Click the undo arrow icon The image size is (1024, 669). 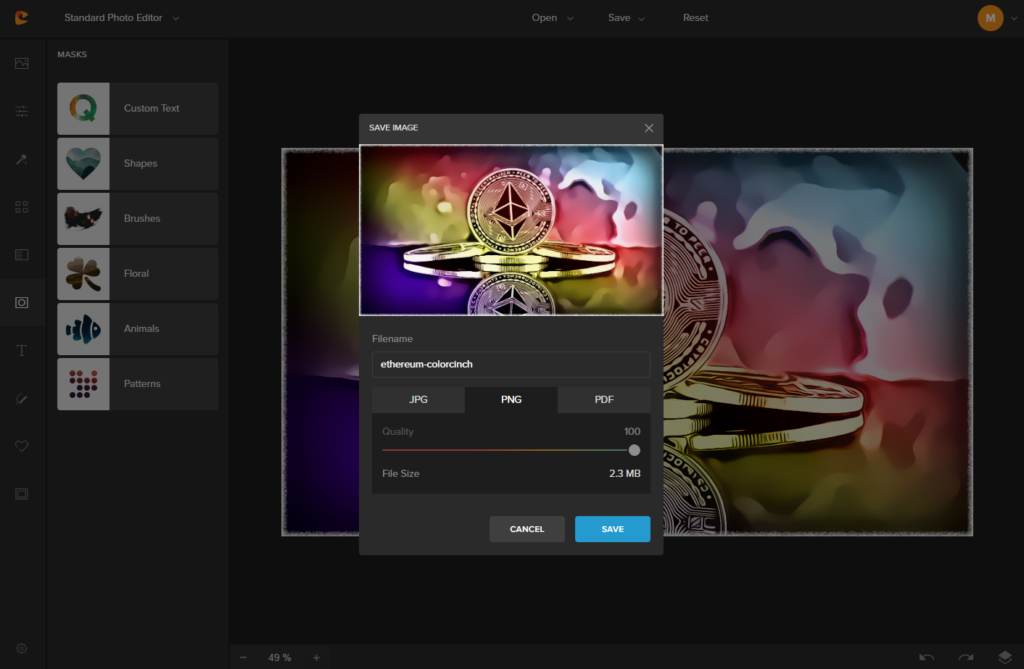pyautogui.click(x=926, y=657)
